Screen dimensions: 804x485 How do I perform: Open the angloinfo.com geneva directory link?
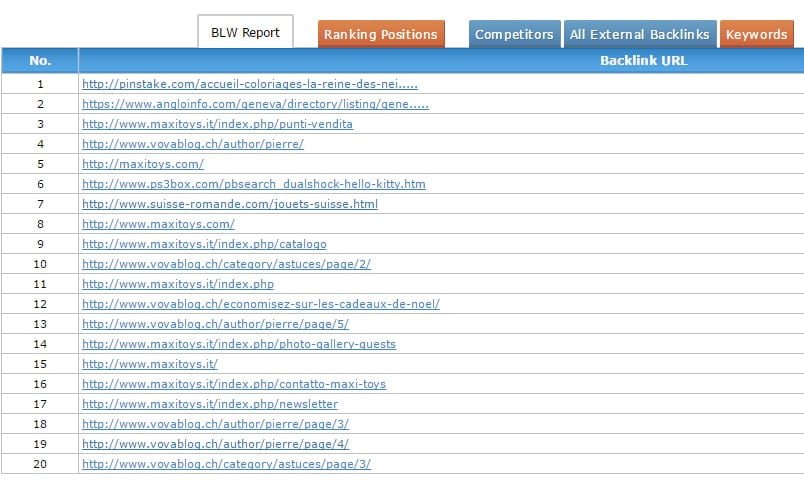click(255, 104)
